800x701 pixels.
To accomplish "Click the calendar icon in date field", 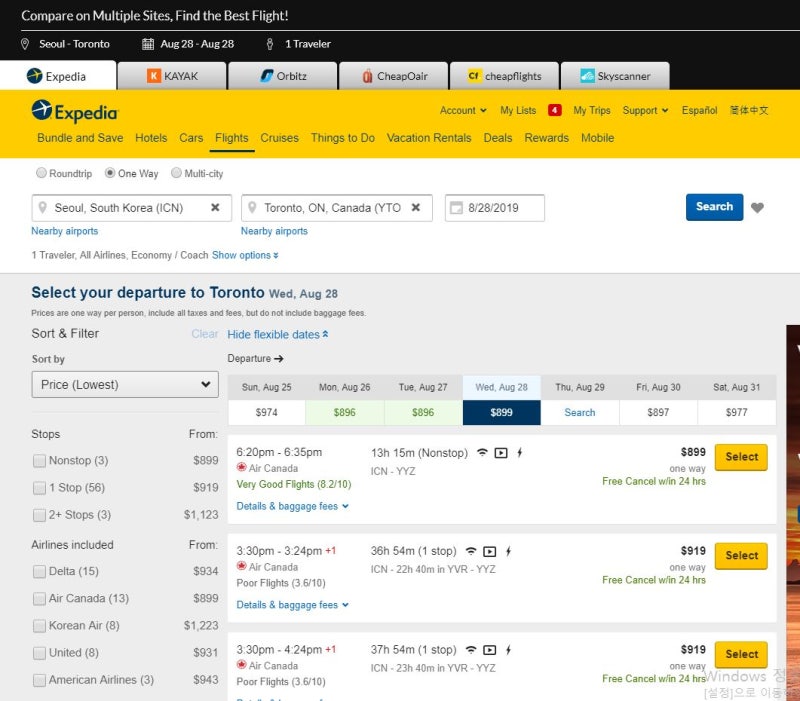I will pyautogui.click(x=456, y=208).
